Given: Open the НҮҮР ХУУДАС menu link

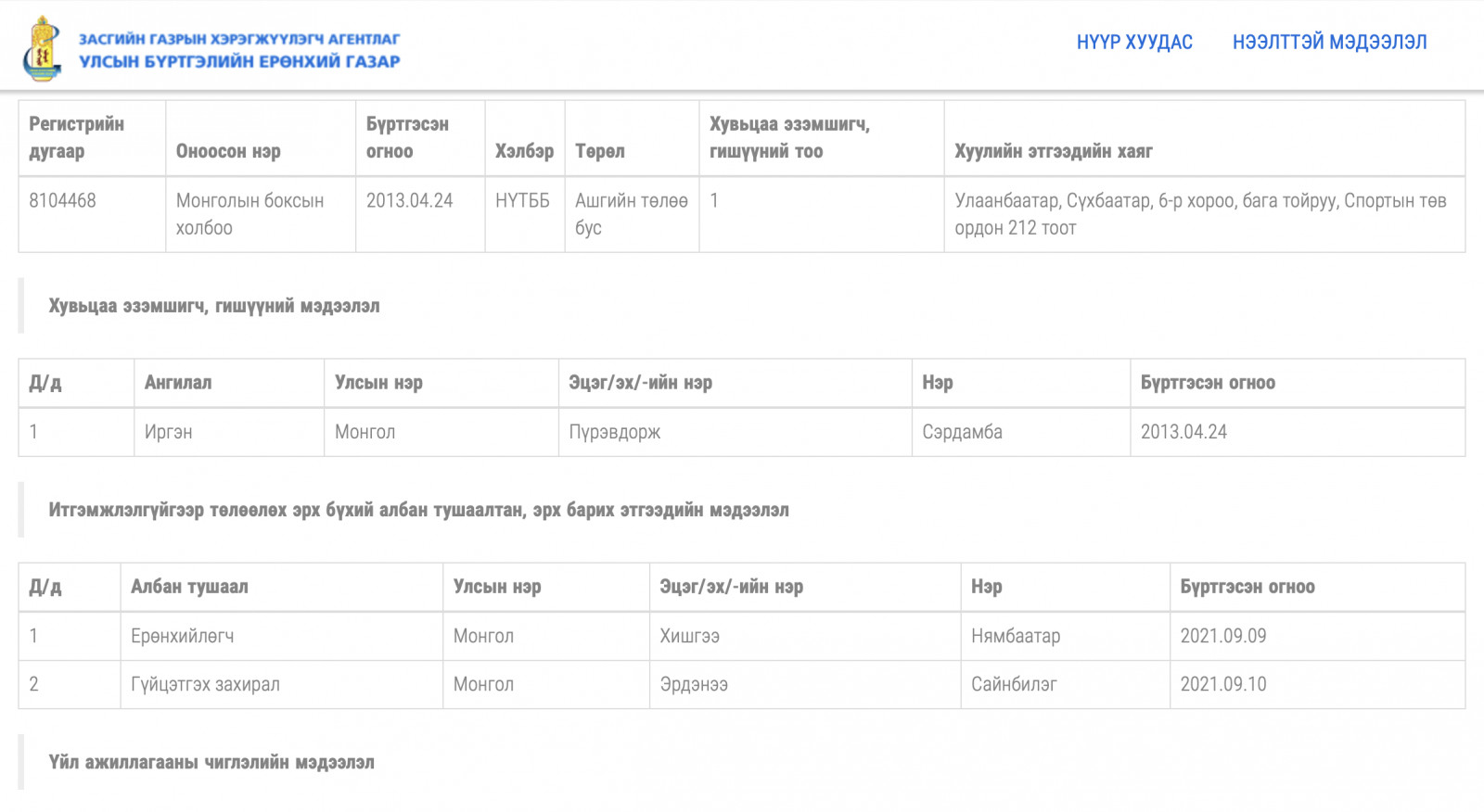Looking at the screenshot, I should click(1134, 42).
